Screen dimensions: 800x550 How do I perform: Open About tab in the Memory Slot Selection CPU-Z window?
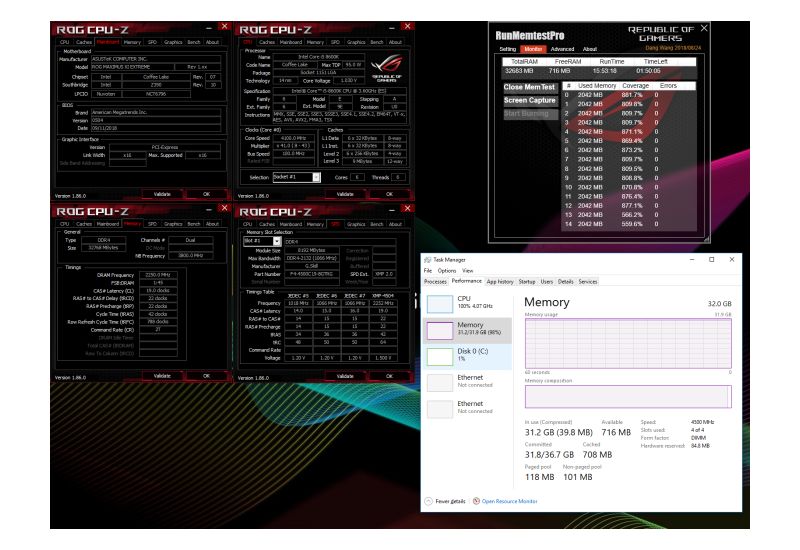395,224
